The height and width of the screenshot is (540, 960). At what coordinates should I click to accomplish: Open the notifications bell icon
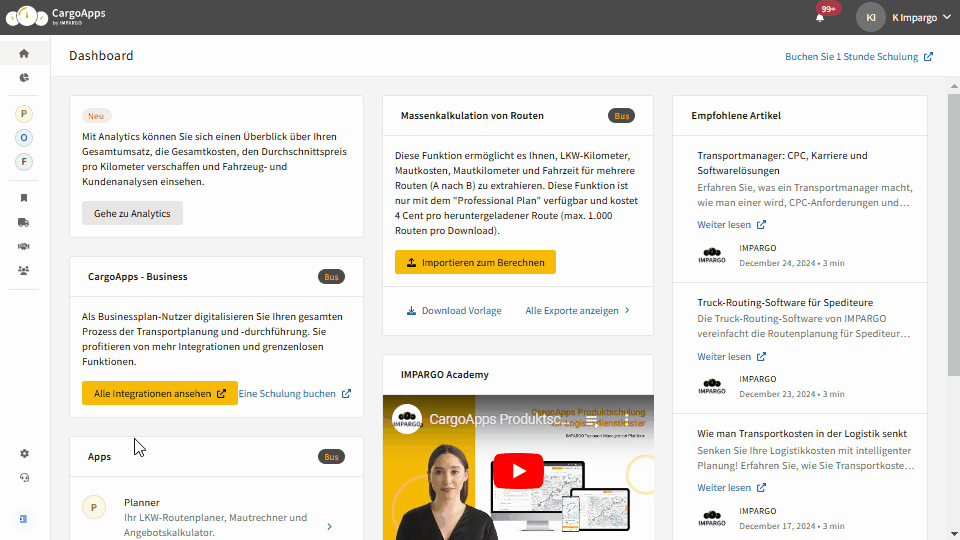click(820, 18)
